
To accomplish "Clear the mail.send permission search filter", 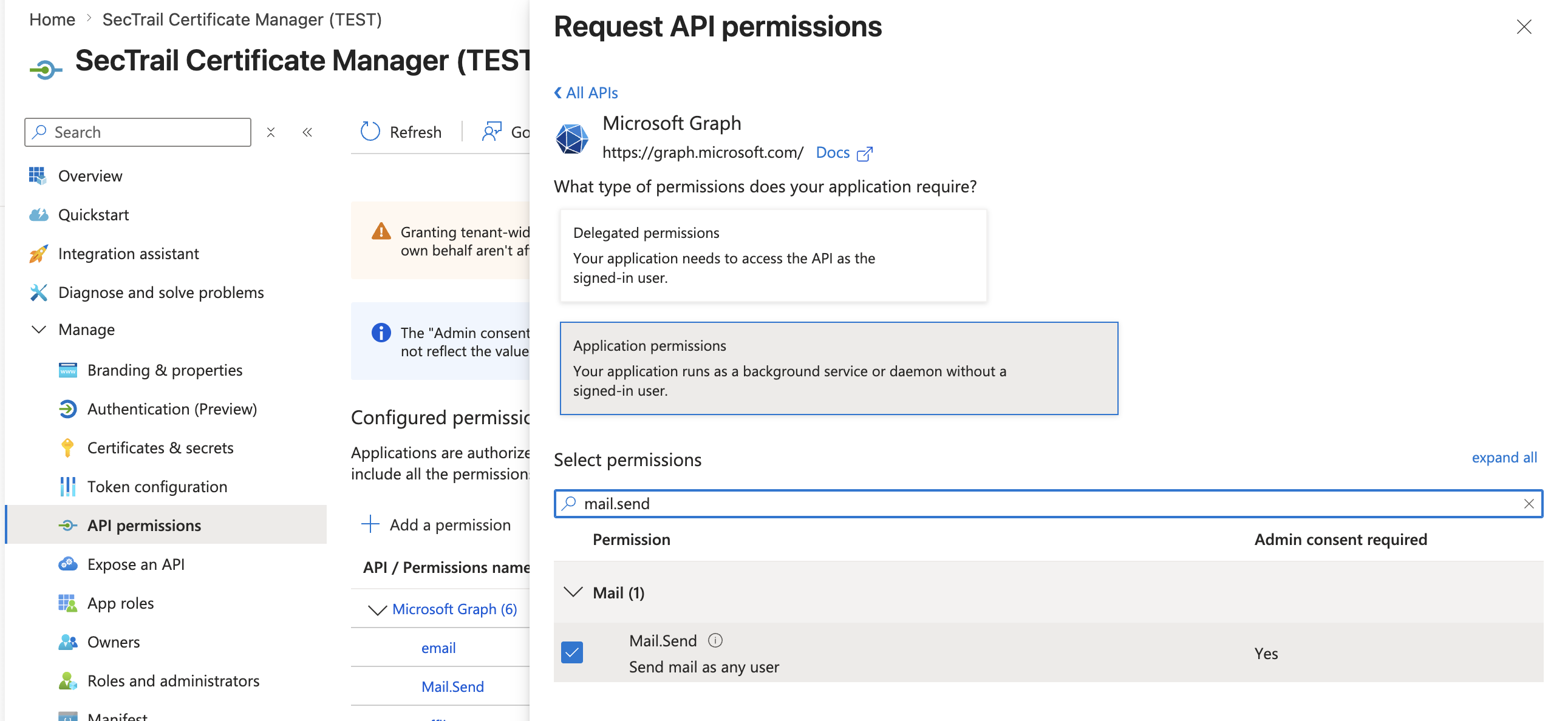I will click(1529, 504).
